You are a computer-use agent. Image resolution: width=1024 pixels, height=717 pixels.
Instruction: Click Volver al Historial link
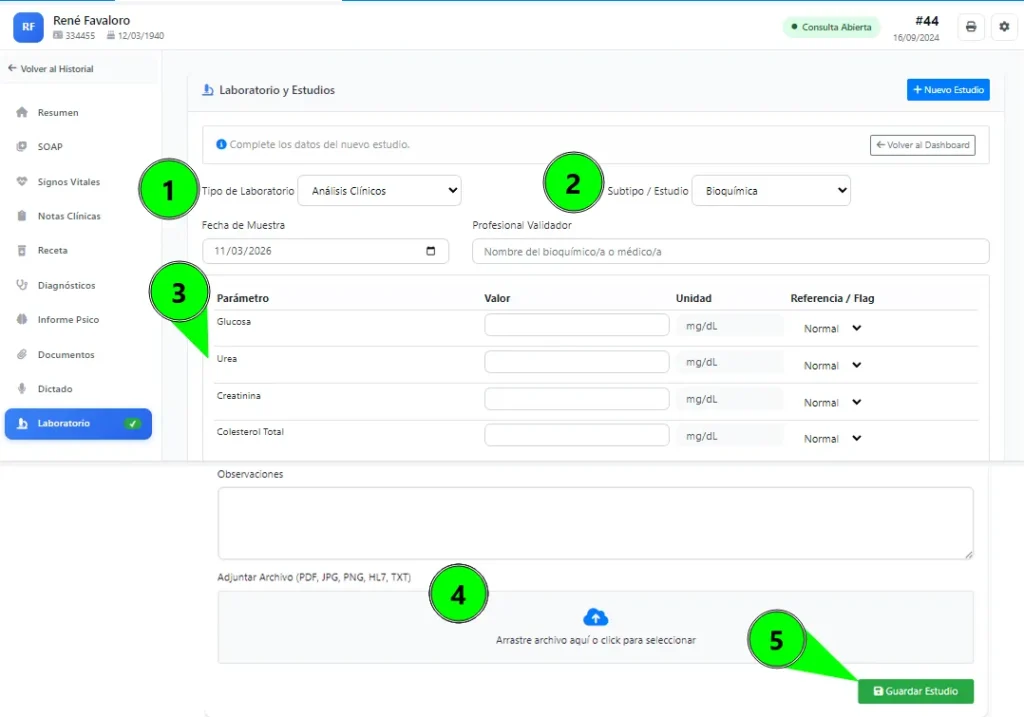51,69
